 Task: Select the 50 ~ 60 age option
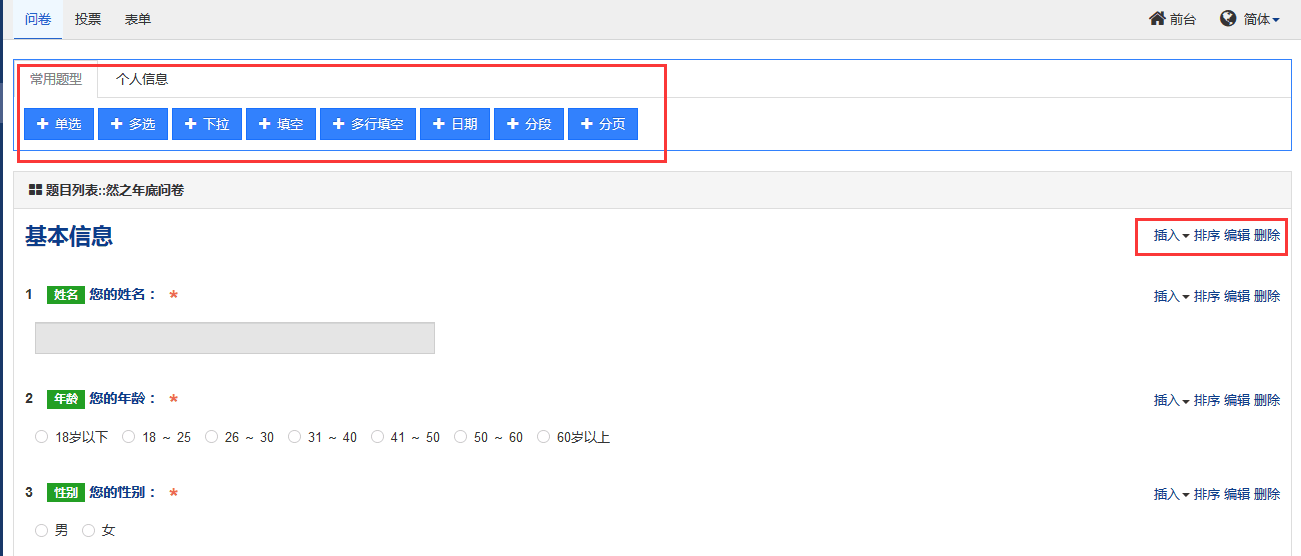click(x=460, y=437)
